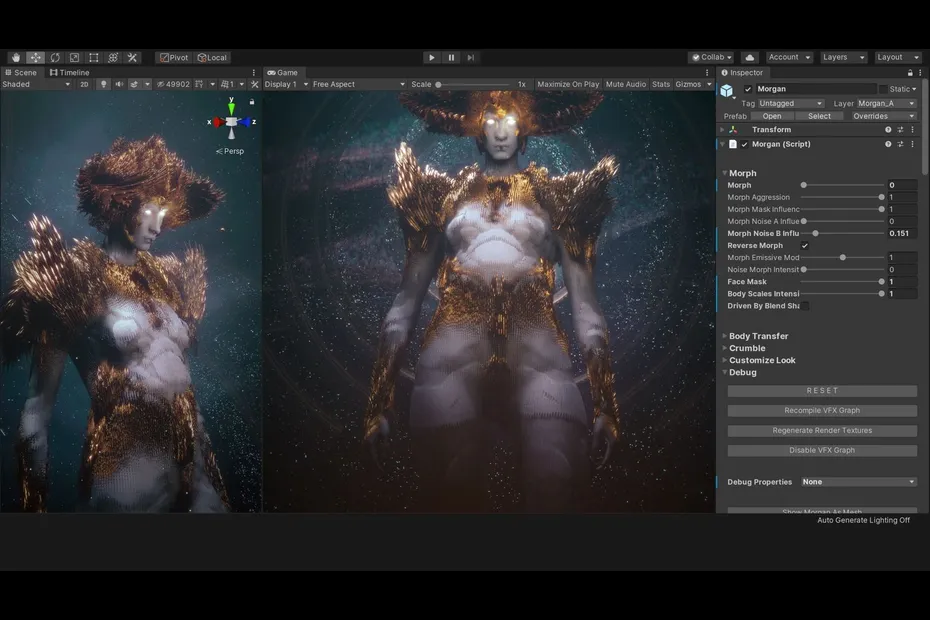
Task: Open the Layers dropdown
Action: coord(843,58)
